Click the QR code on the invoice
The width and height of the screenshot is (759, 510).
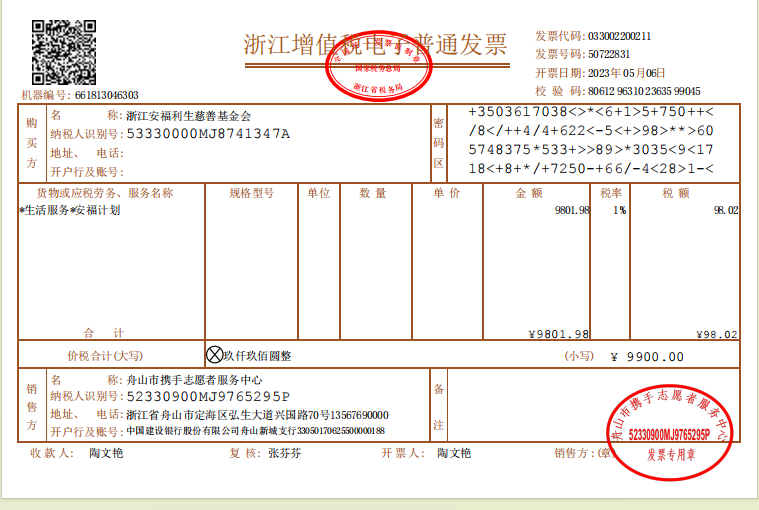pos(64,52)
